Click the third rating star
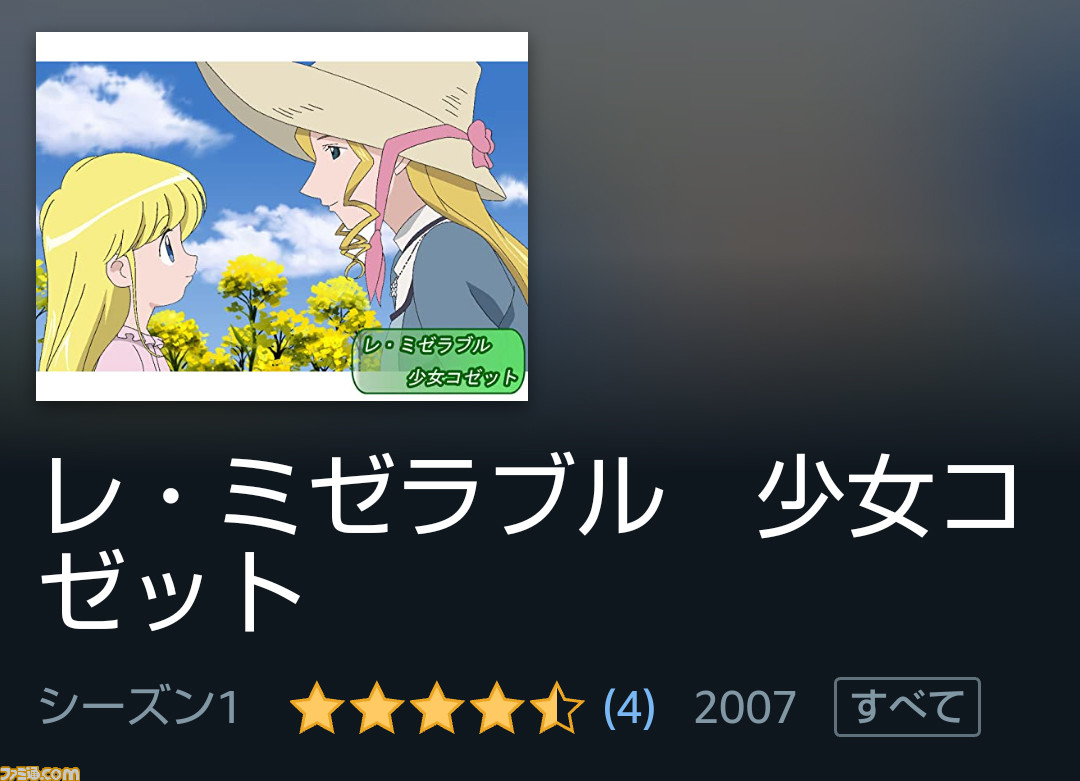 point(437,707)
